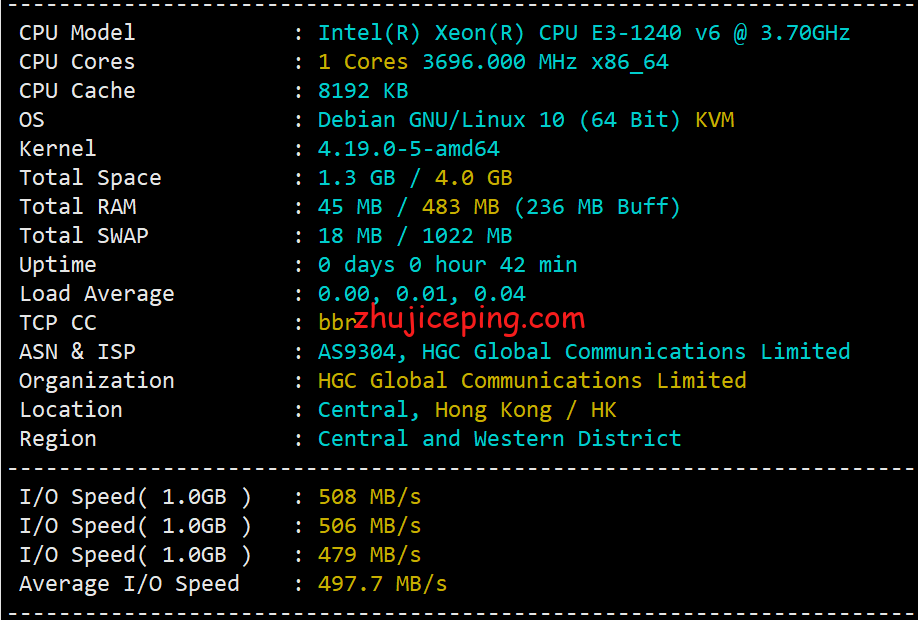Select the Intel(R) Xeon(R) CPU E3-1240 v6 value
The image size is (918, 620).
[584, 33]
